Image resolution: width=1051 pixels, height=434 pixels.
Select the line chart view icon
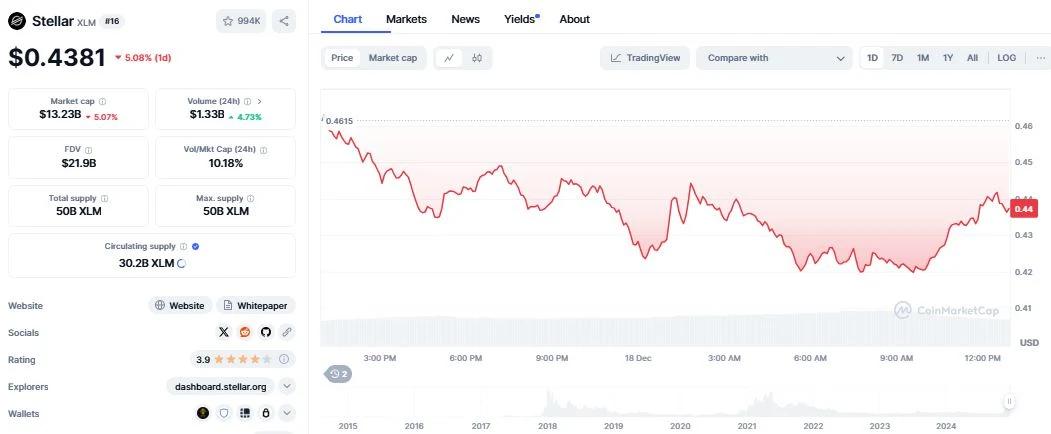coord(449,58)
